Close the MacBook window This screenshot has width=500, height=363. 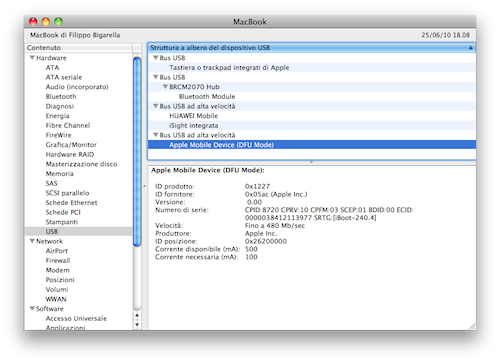33,22
